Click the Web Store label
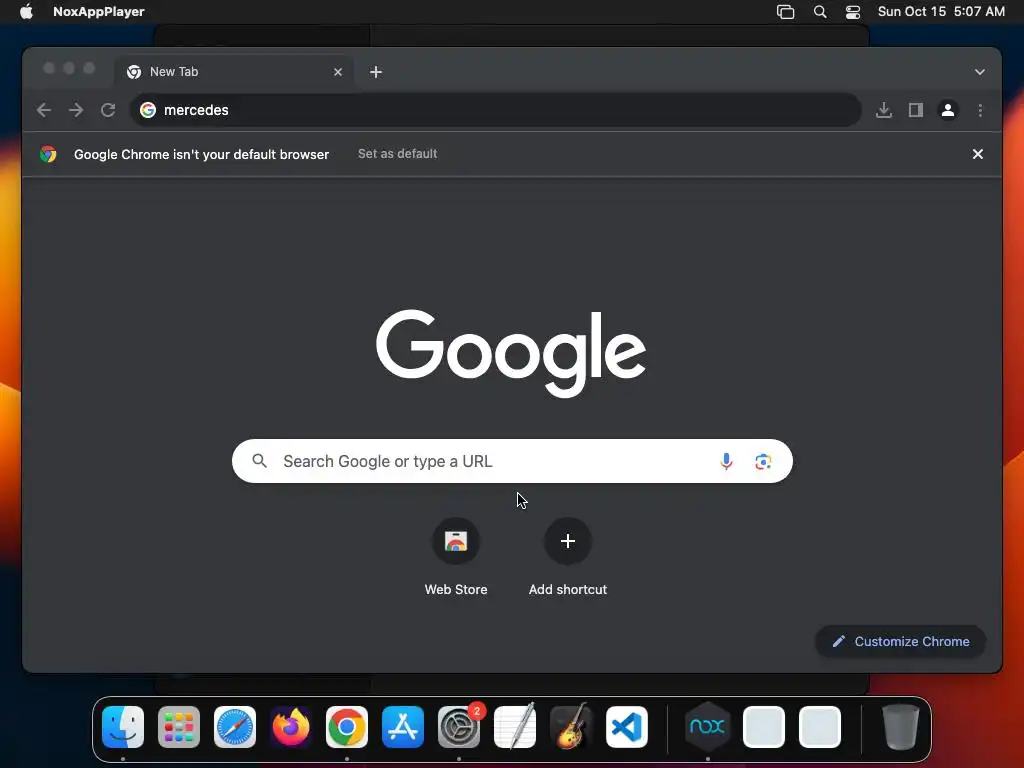This screenshot has width=1024, height=768. pos(456,590)
